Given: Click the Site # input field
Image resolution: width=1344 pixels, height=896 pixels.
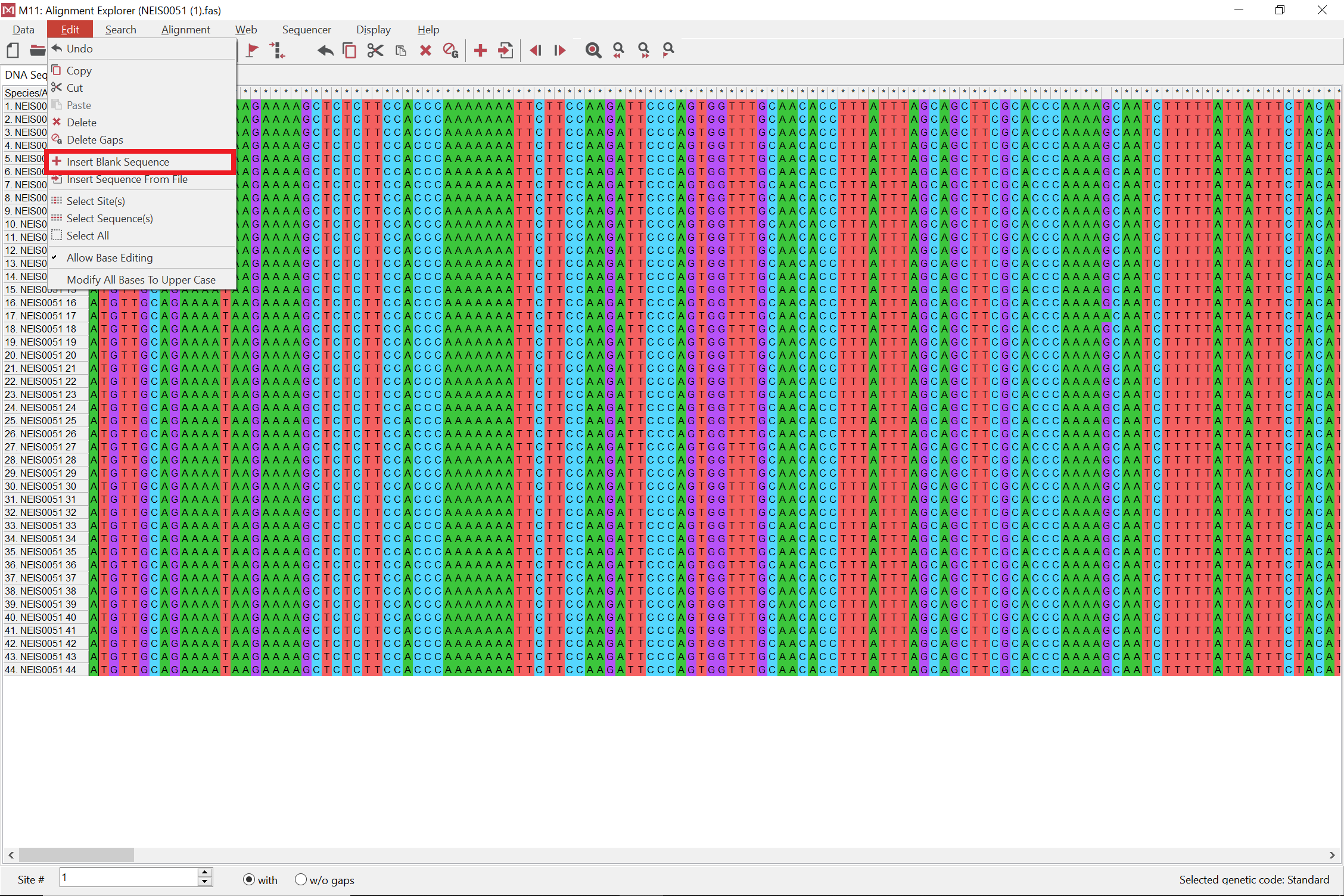Looking at the screenshot, I should click(129, 878).
